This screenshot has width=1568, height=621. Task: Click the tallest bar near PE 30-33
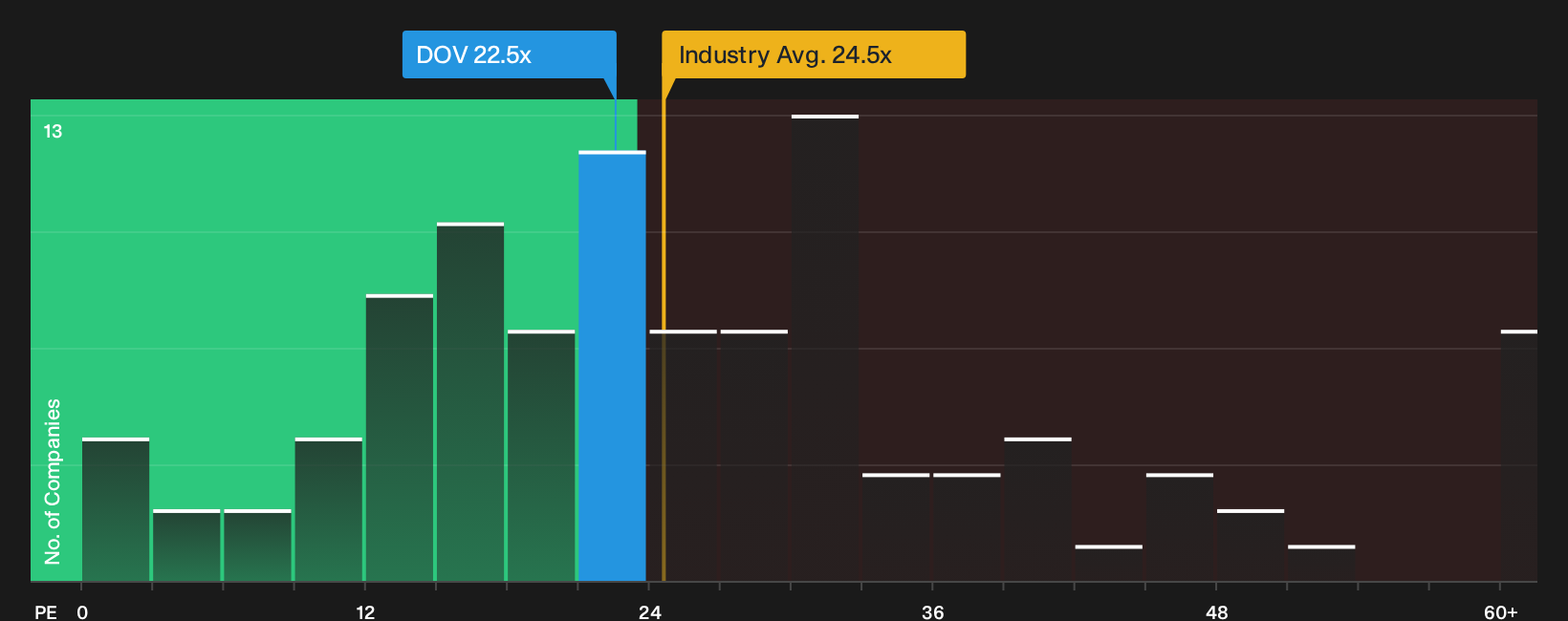pyautogui.click(x=825, y=348)
